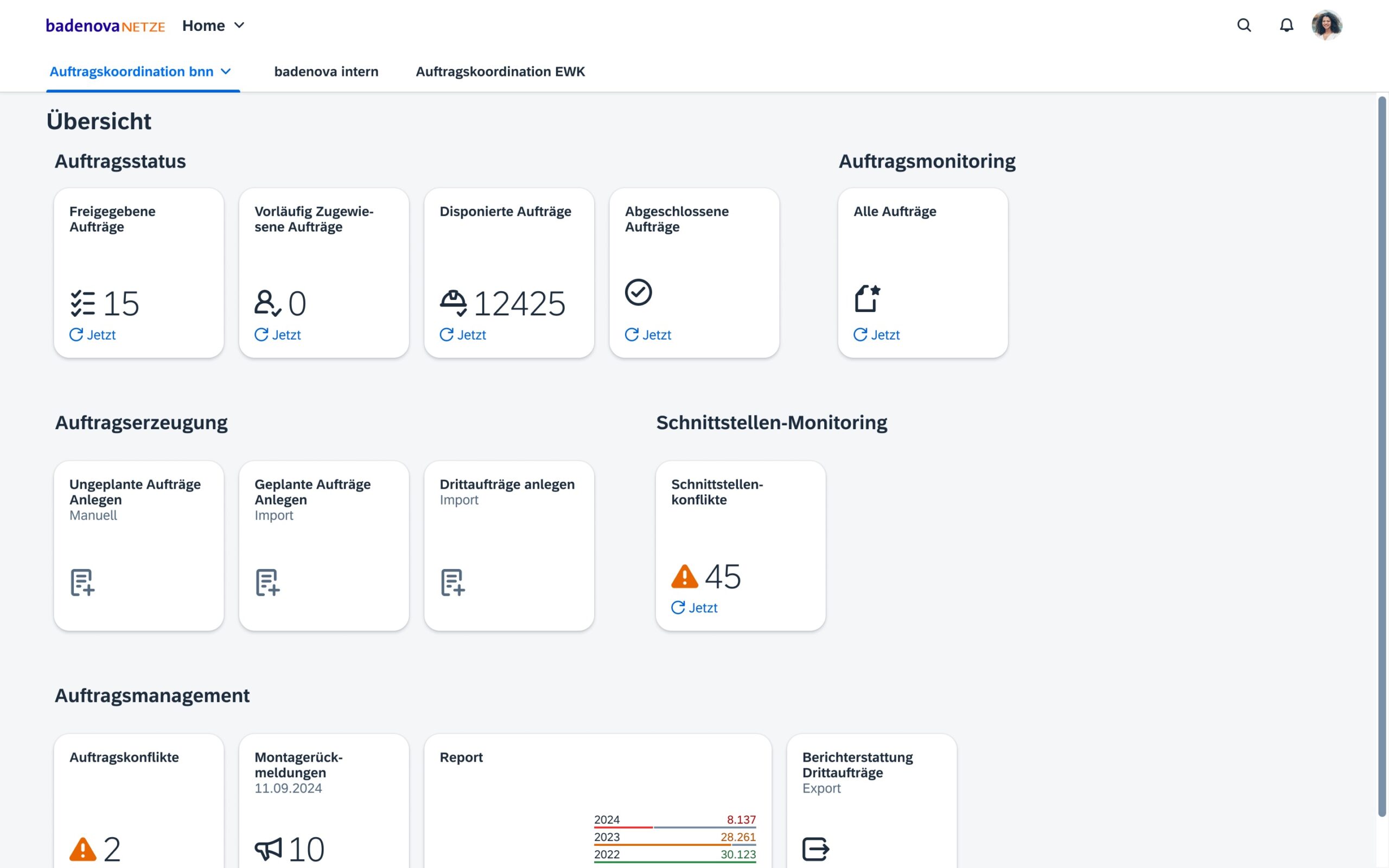
Task: Click the Schnittstellen-Monitoring section heading
Action: [772, 423]
